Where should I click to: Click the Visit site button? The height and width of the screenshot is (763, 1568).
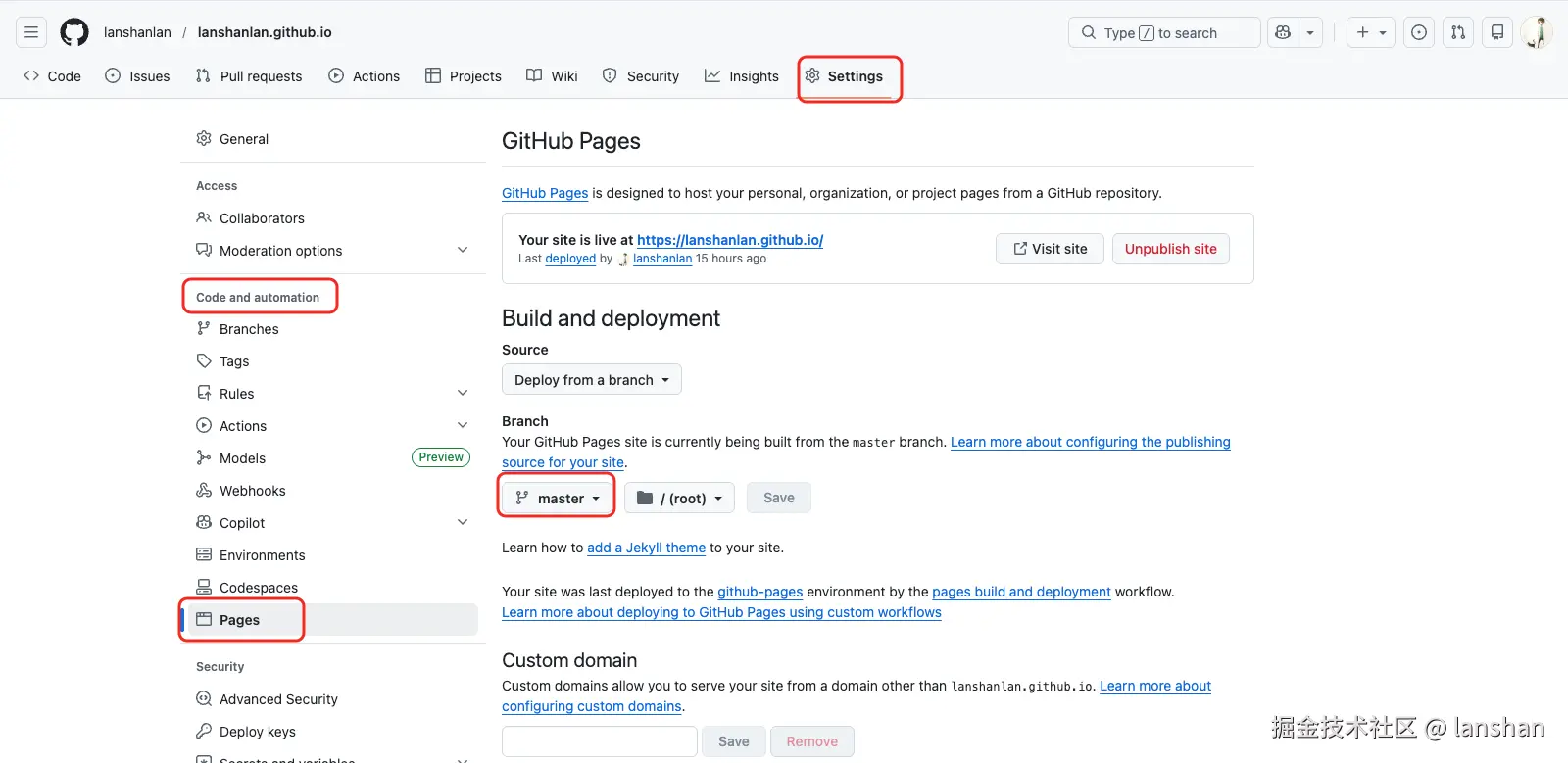(1050, 249)
